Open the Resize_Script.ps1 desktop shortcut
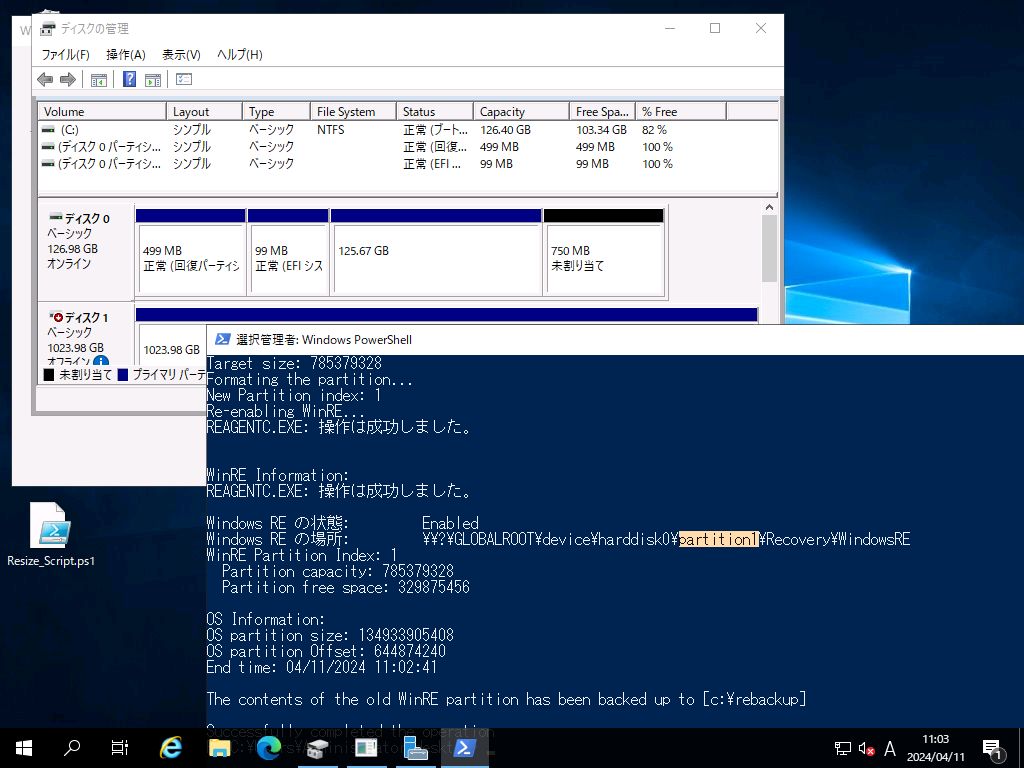This screenshot has height=768, width=1024. (50, 525)
